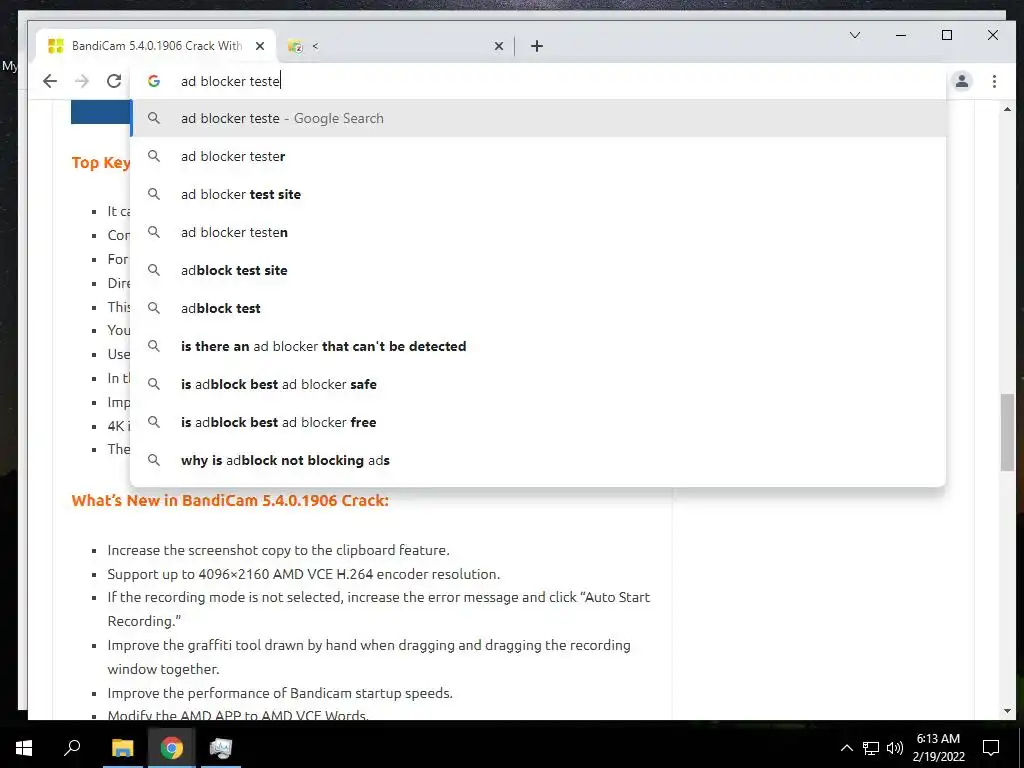Open Windows taskbar search
This screenshot has height=768, width=1024.
point(72,748)
